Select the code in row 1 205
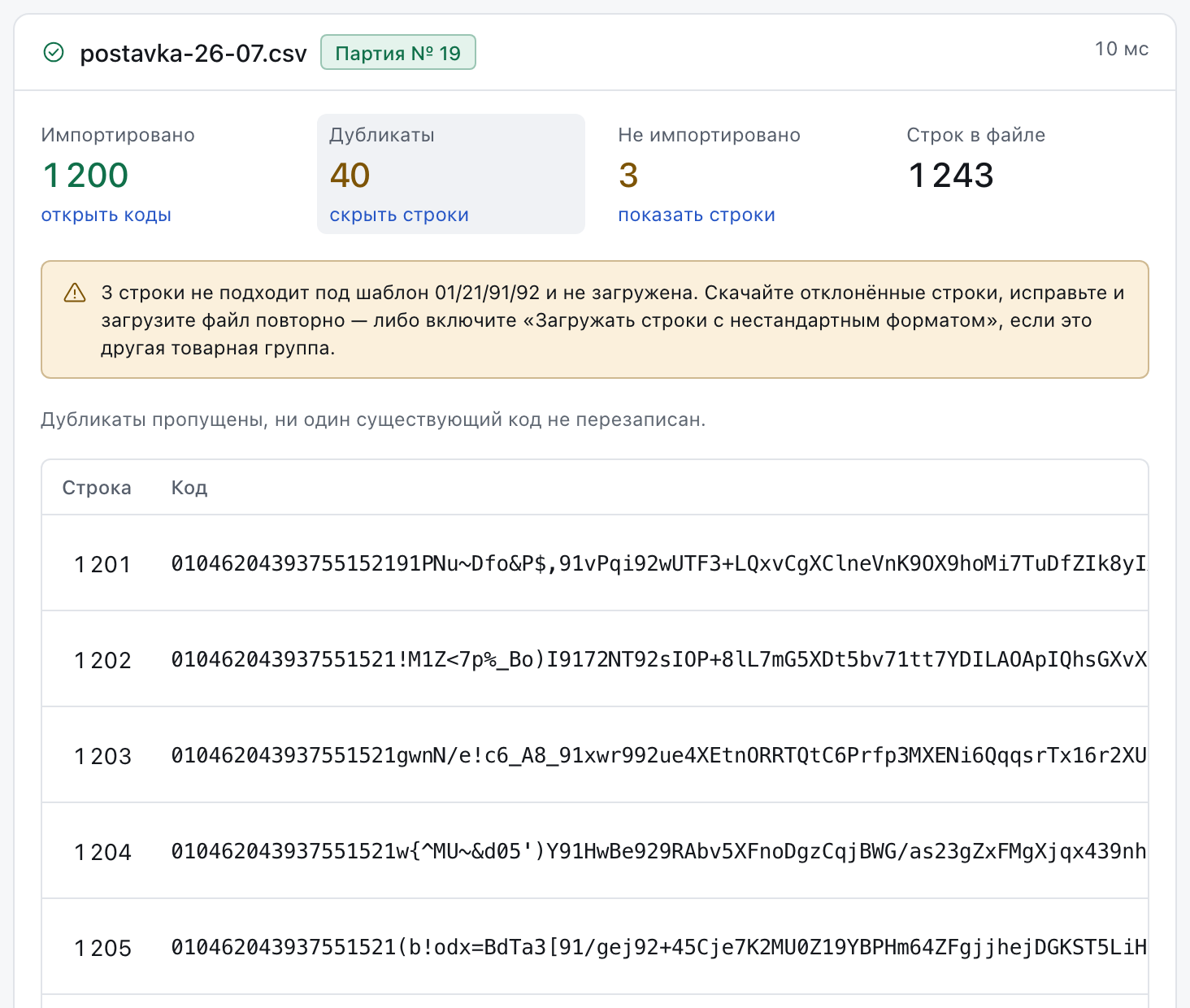 pyautogui.click(x=659, y=948)
